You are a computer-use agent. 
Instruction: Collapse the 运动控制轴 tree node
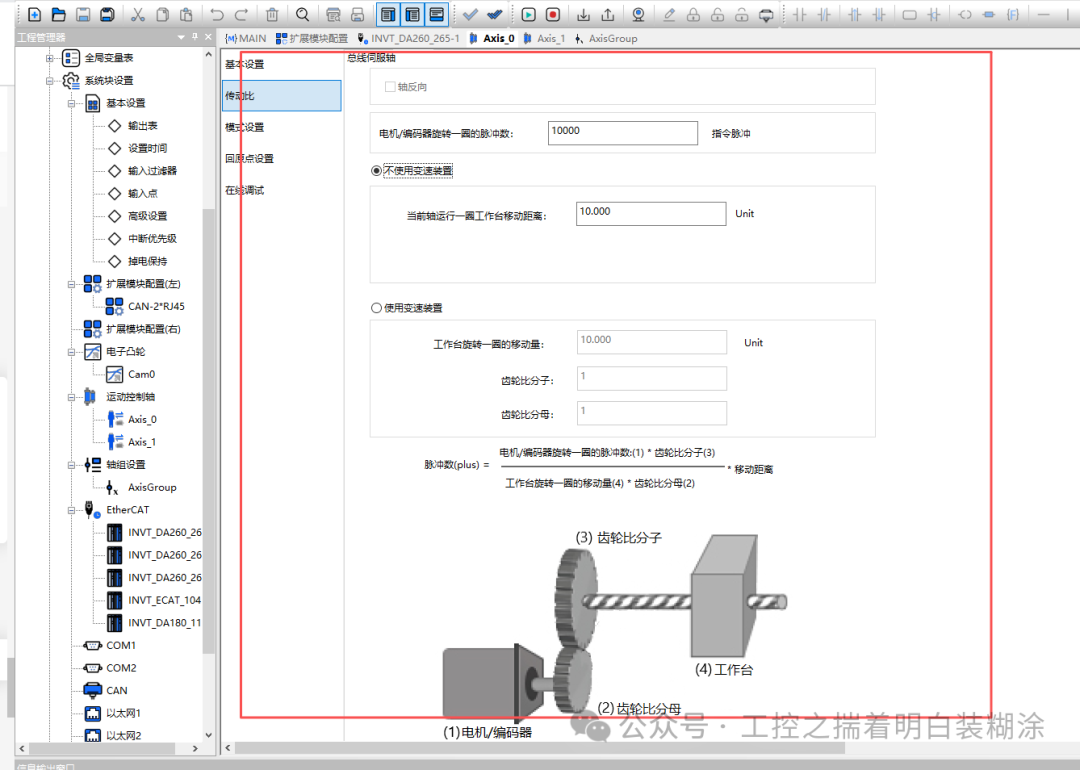pos(72,397)
